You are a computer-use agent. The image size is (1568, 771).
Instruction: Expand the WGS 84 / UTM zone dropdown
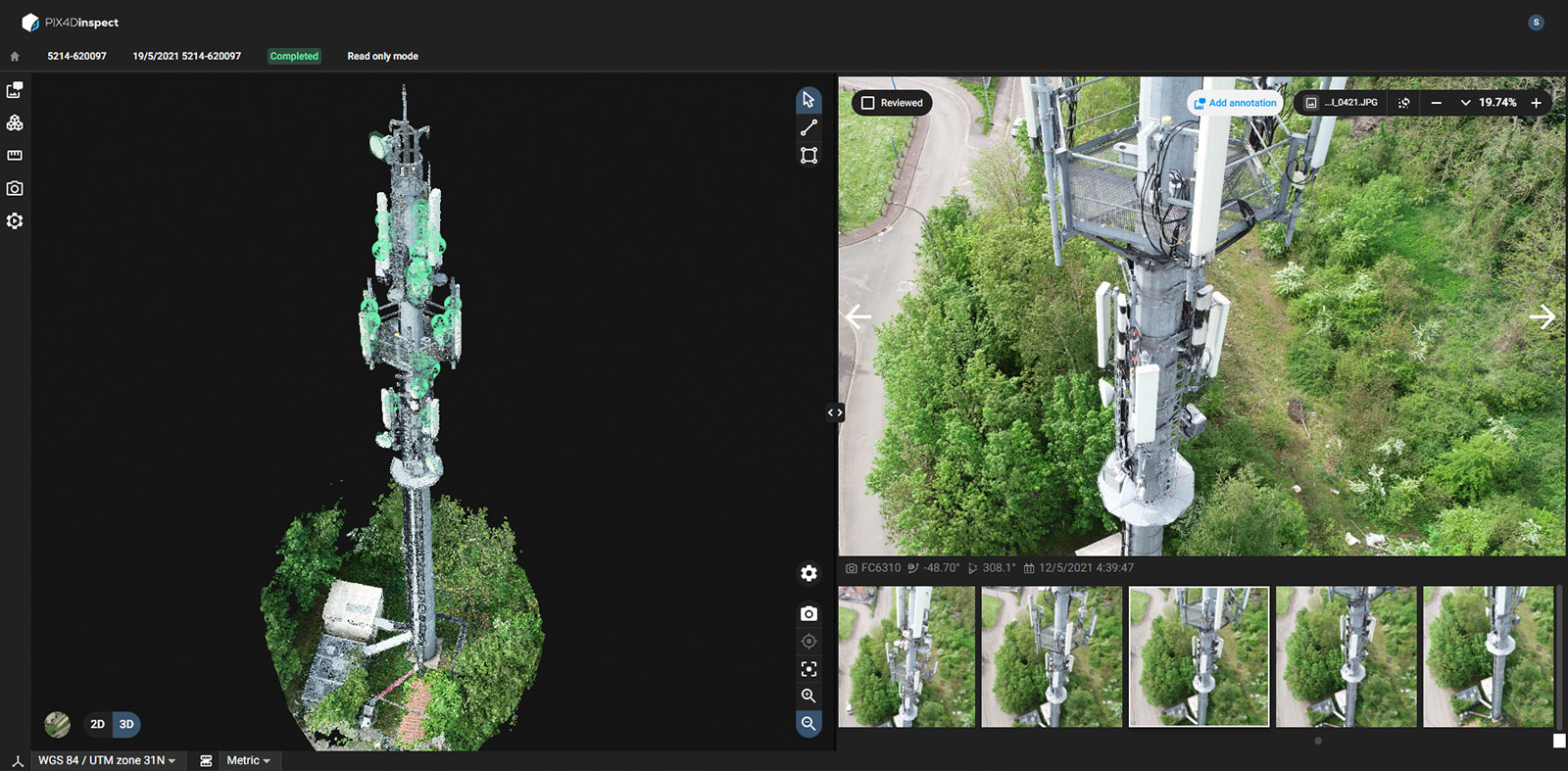(107, 760)
